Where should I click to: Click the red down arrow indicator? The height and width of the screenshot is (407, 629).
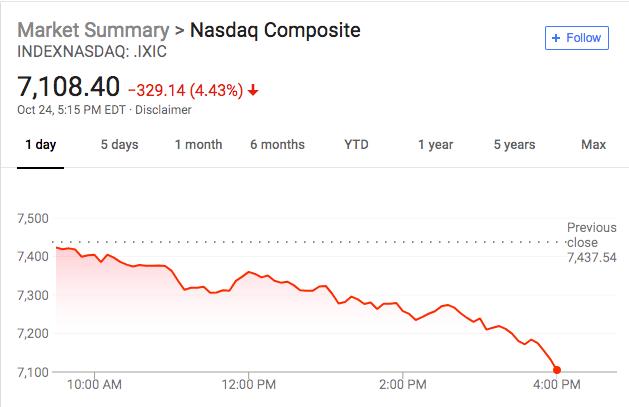(254, 90)
